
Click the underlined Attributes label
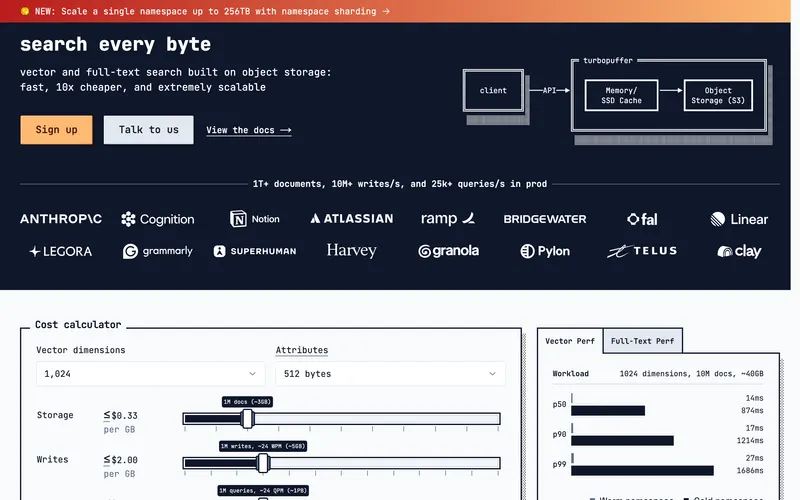[302, 350]
